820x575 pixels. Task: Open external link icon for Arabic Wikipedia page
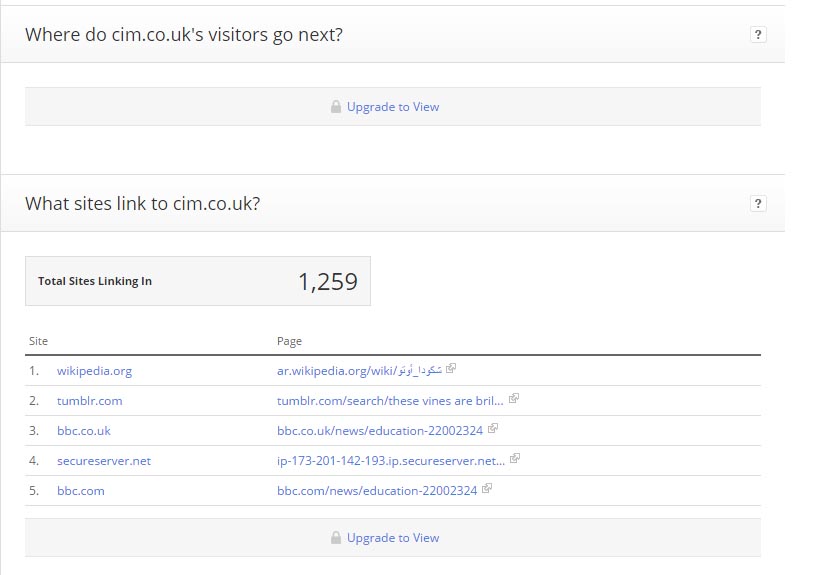pos(451,369)
